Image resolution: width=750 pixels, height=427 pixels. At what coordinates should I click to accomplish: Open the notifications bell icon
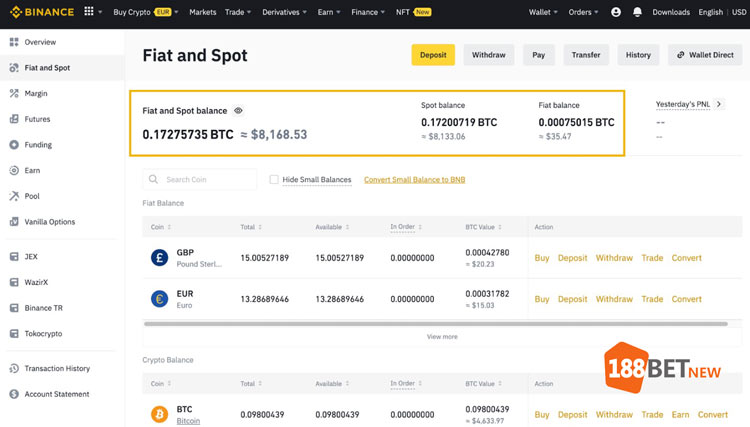637,12
